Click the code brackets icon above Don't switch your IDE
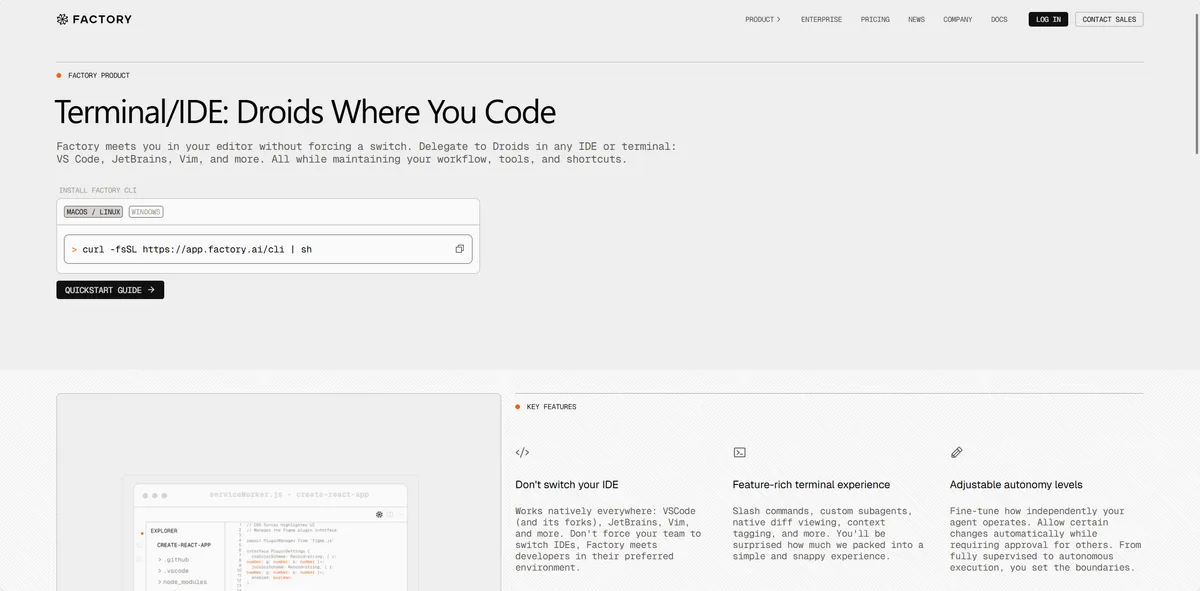 [522, 452]
